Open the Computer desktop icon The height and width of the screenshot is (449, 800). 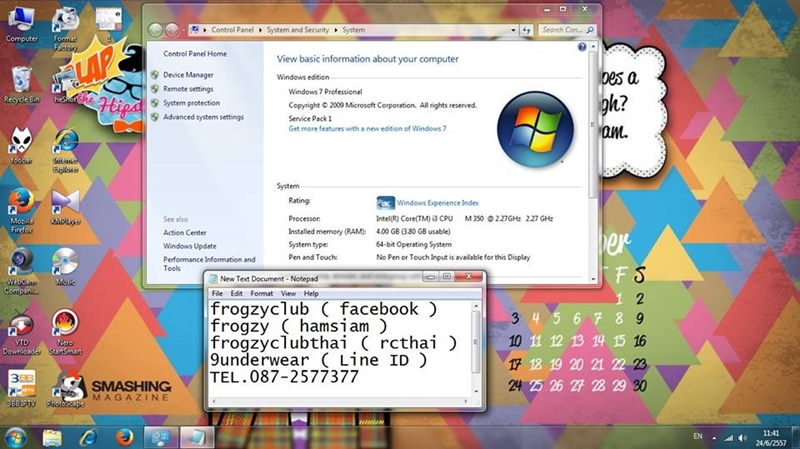tap(21, 24)
